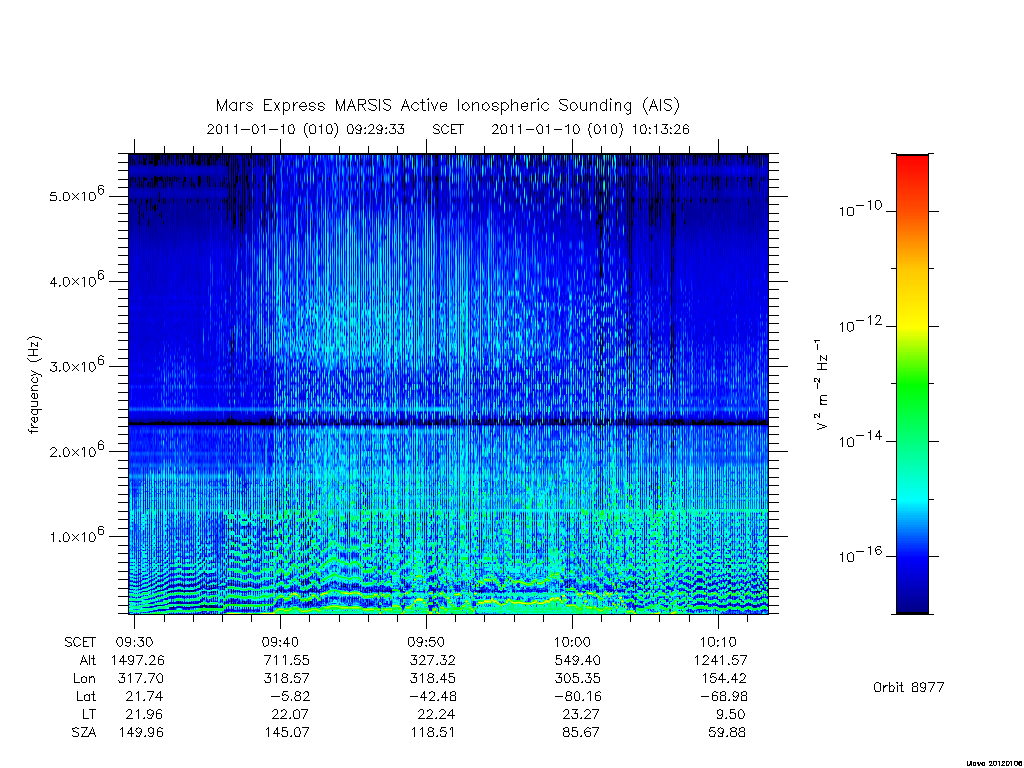Image resolution: width=1024 pixels, height=768 pixels.
Task: Click the red top of the colorbar
Action: pyautogui.click(x=912, y=167)
